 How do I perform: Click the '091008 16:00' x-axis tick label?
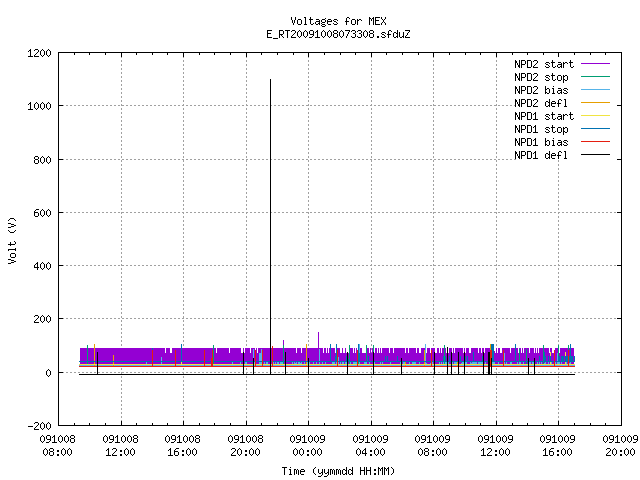[182, 446]
